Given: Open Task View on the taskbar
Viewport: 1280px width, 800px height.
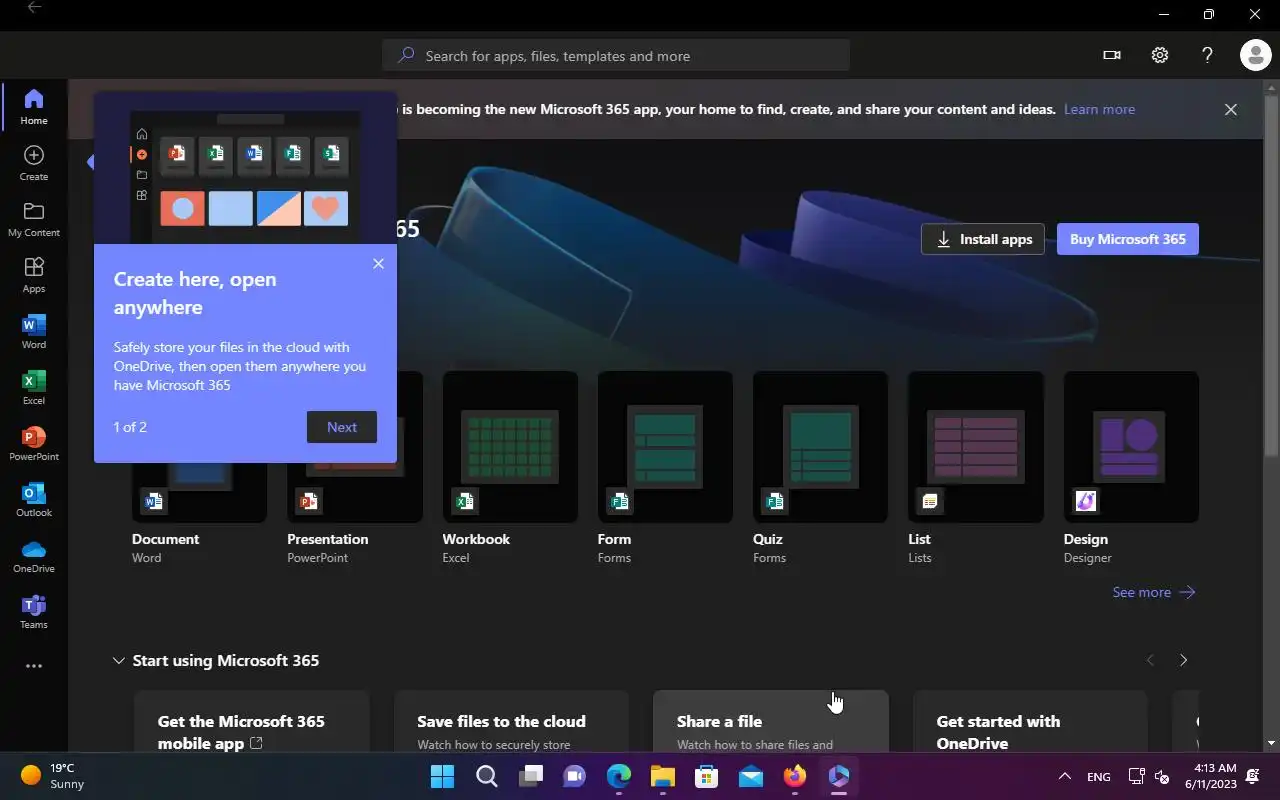Looking at the screenshot, I should (x=530, y=776).
